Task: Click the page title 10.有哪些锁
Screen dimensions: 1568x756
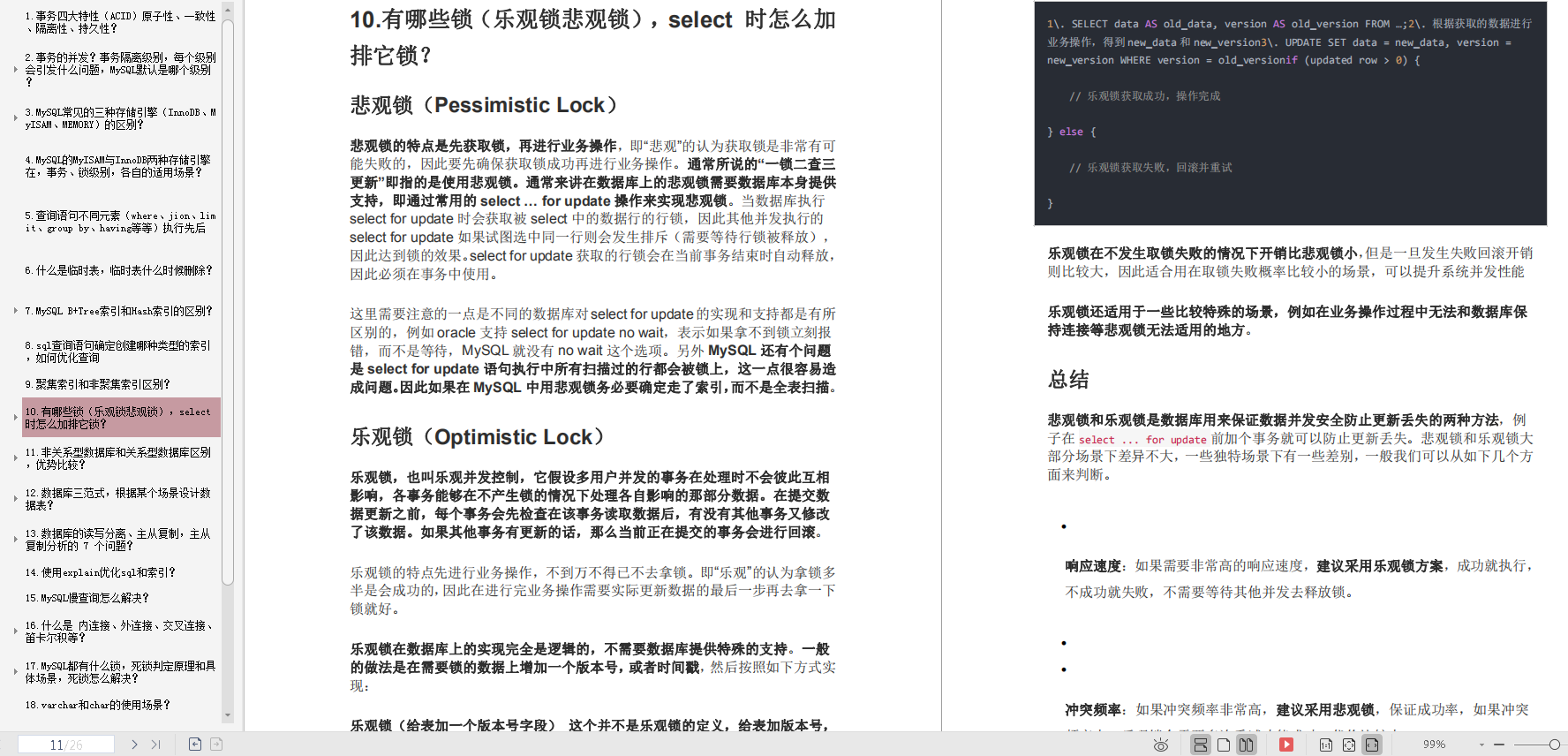Action: [x=593, y=37]
